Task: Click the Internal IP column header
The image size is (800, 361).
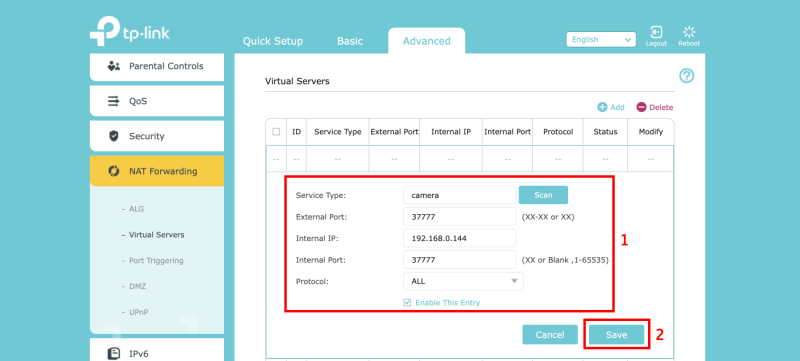Action: [x=451, y=132]
